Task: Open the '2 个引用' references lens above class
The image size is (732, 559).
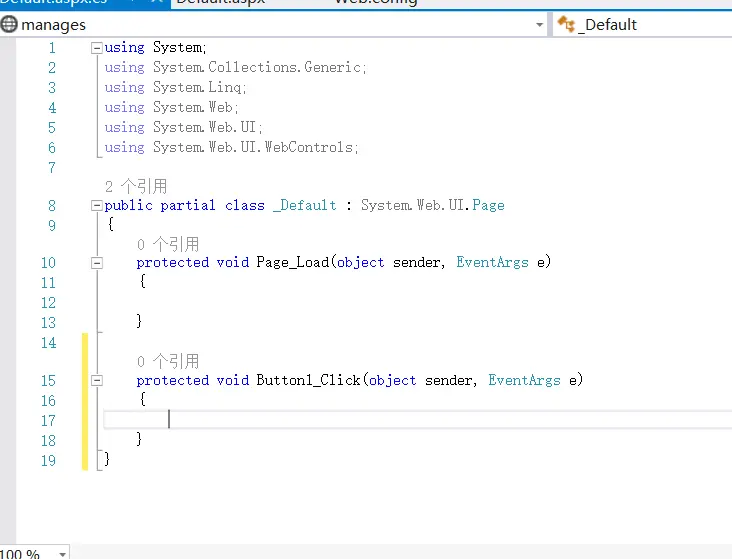Action: click(136, 187)
